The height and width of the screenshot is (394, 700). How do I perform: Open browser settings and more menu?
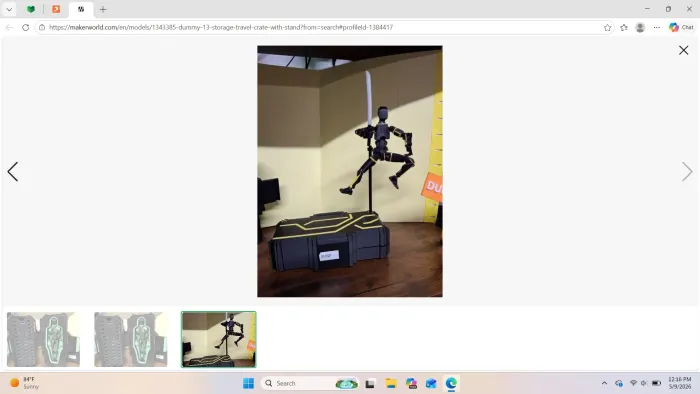coord(656,27)
